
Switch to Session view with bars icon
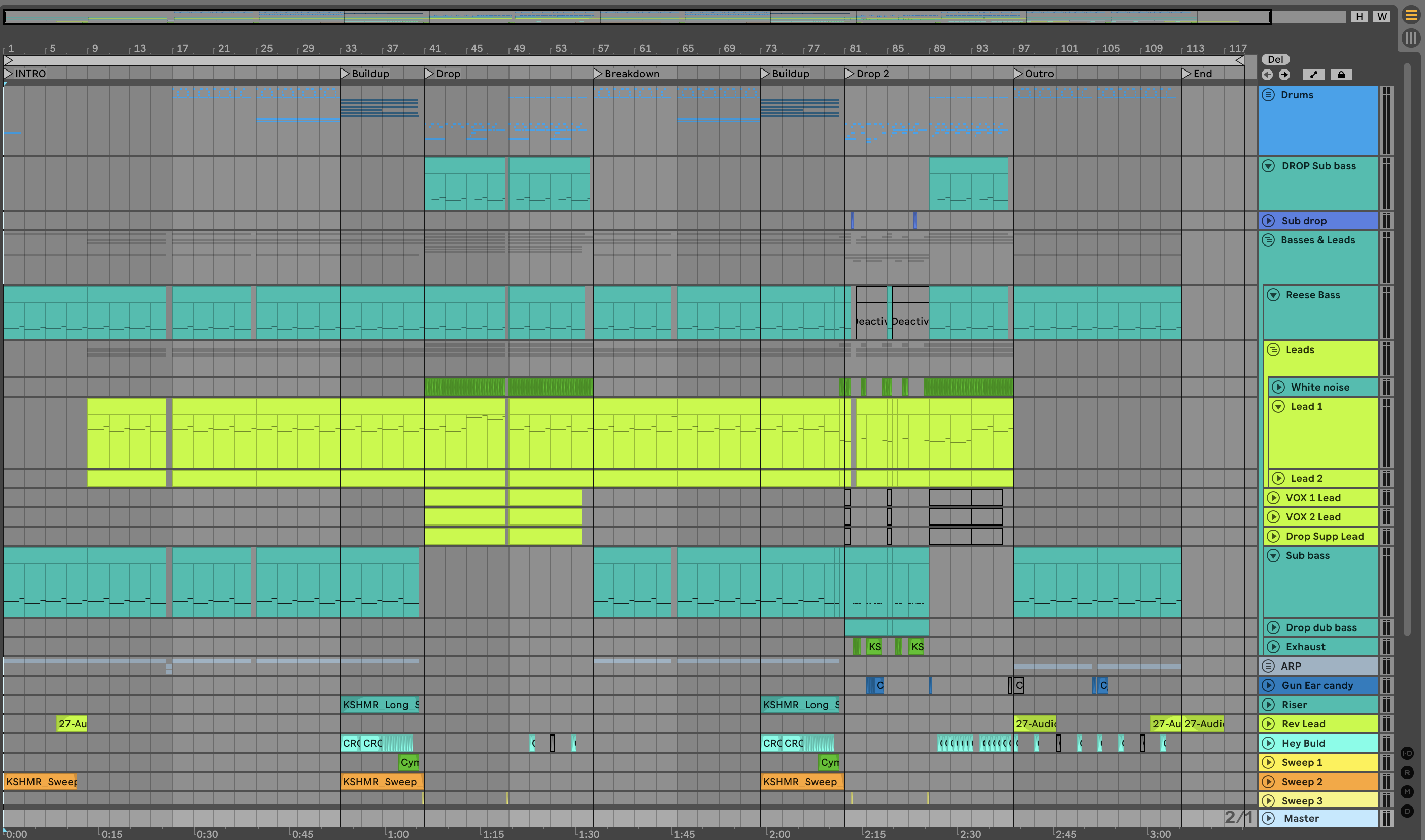coord(1411,38)
